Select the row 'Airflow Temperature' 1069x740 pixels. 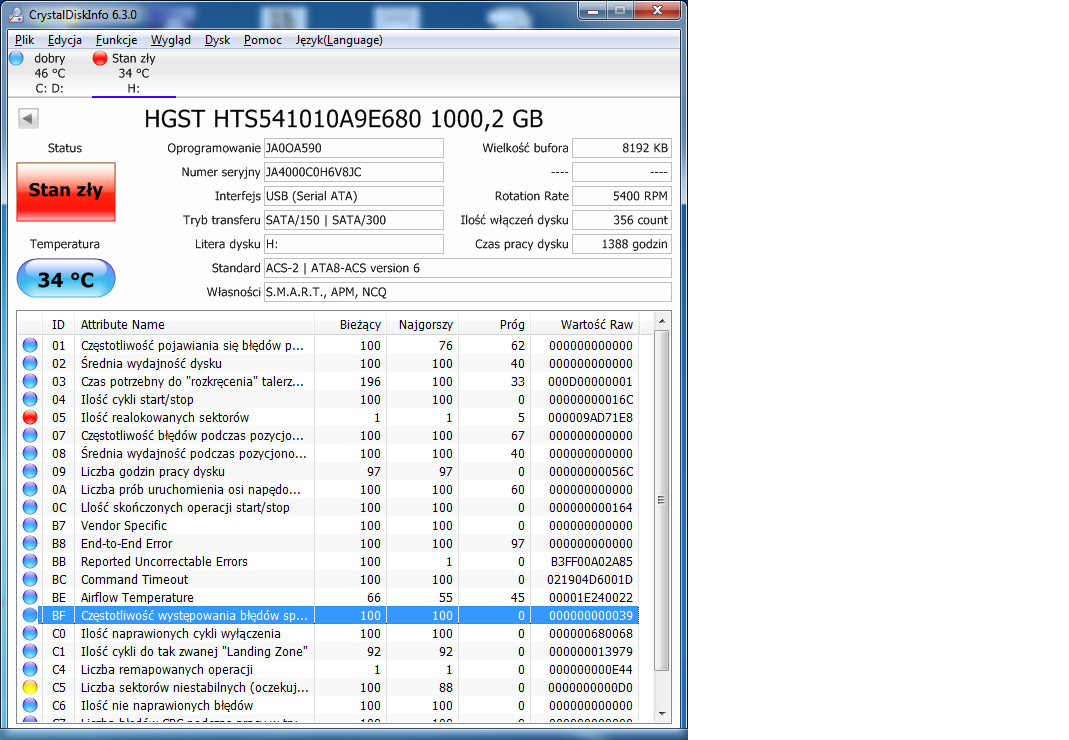coord(328,597)
